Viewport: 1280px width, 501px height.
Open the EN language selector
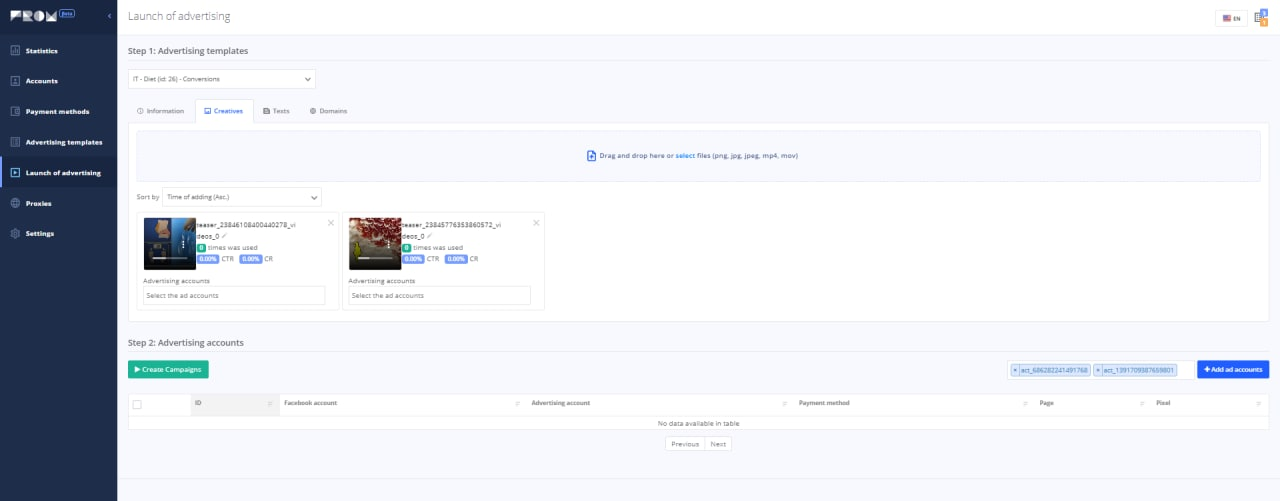point(1231,18)
